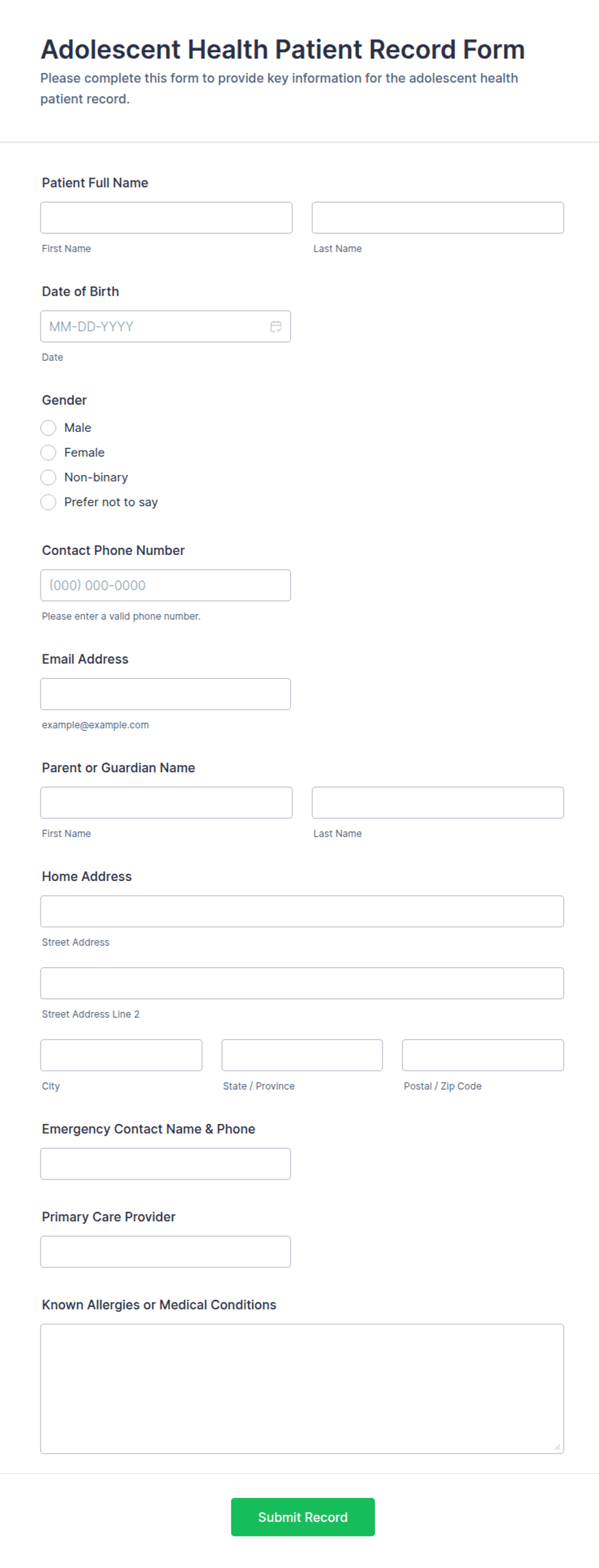Screen dimensions: 599x1568
Task: Select Prefer not to say option
Action: (x=48, y=502)
